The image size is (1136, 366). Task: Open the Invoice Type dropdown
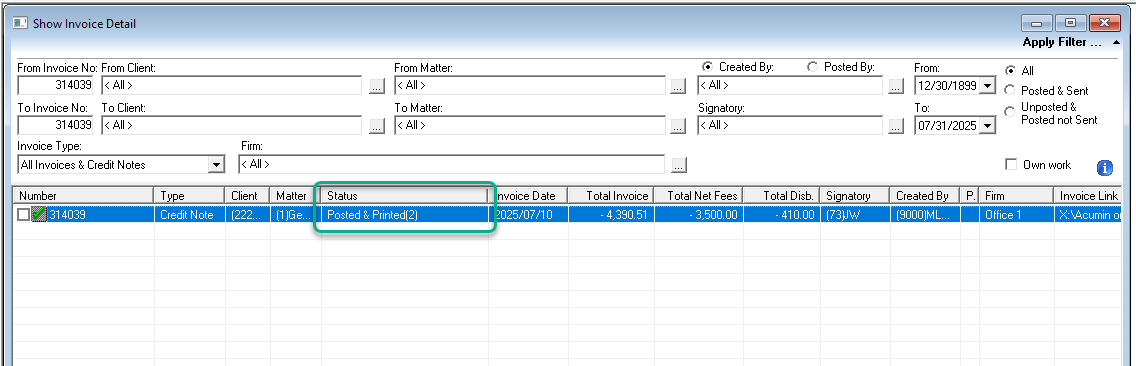click(216, 165)
